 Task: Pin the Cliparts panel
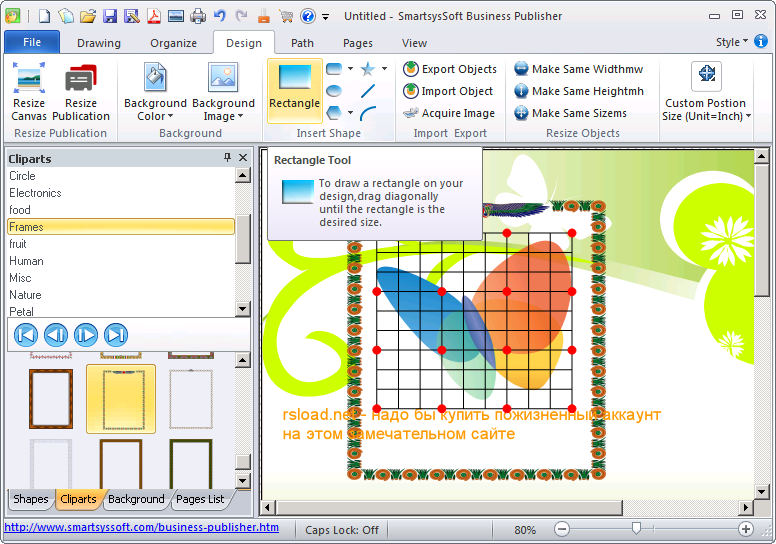point(227,157)
